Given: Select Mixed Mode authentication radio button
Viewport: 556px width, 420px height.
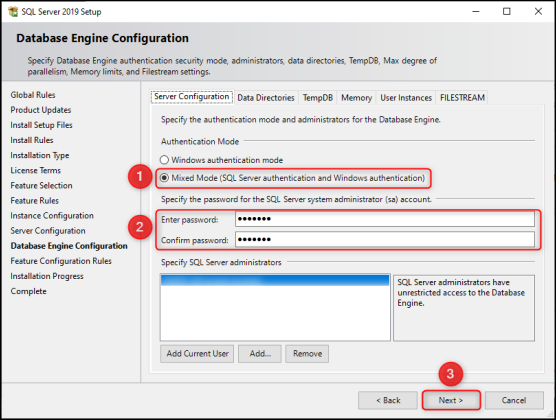Looking at the screenshot, I should (x=164, y=178).
